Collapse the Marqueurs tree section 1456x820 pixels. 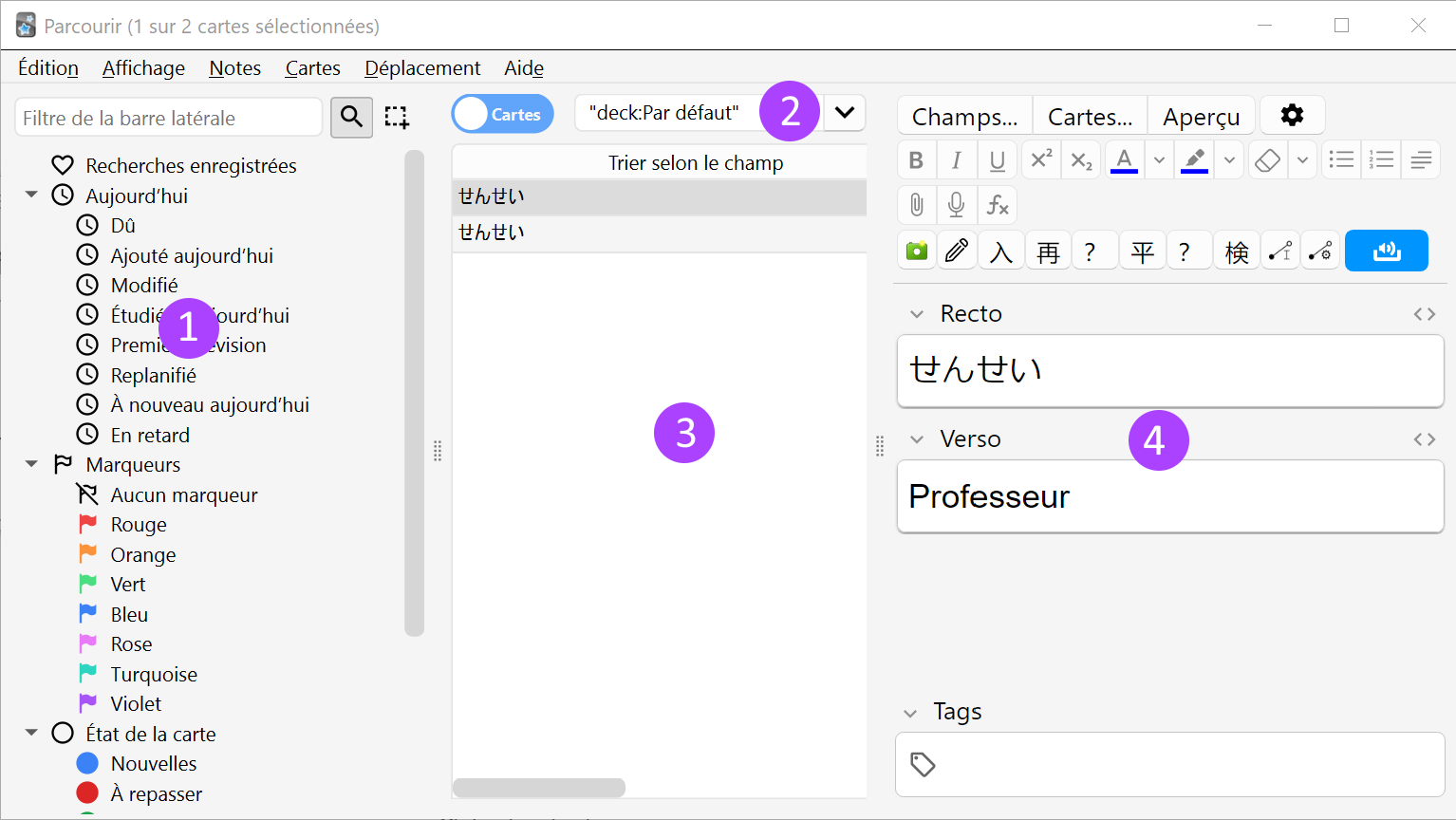(31, 464)
